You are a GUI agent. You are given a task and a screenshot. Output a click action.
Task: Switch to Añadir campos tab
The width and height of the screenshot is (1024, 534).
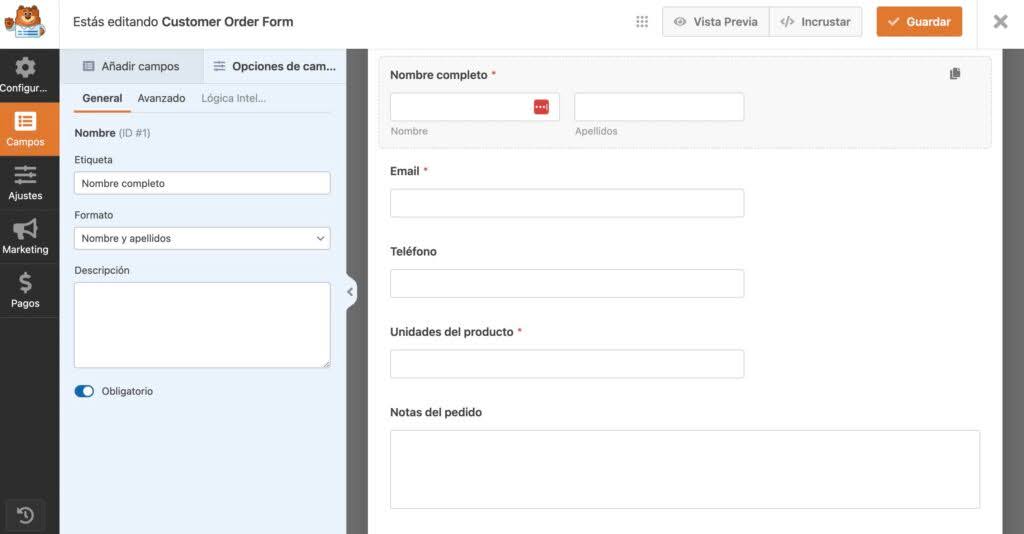pyautogui.click(x=131, y=66)
